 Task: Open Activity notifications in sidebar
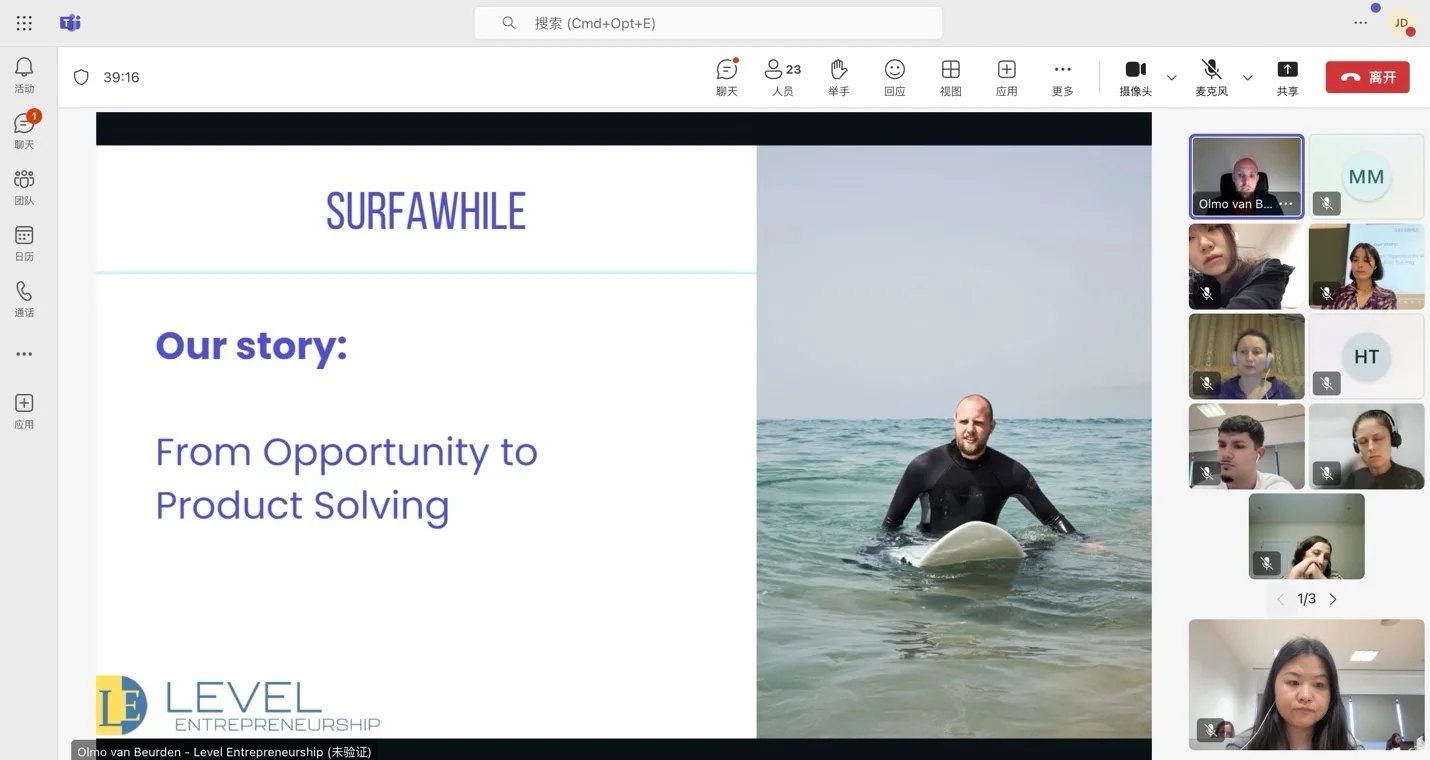click(x=24, y=75)
